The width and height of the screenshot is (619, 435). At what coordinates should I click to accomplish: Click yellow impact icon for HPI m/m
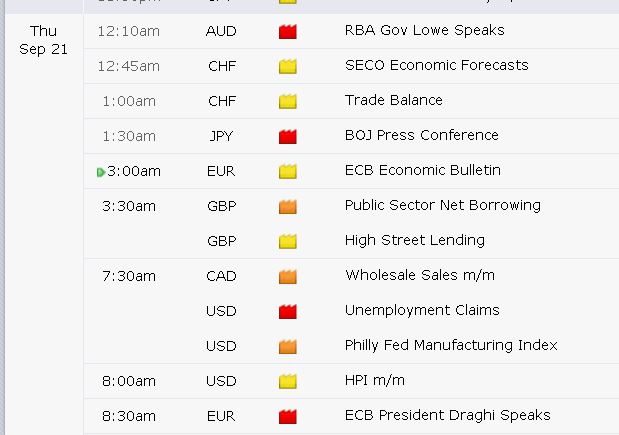coord(288,381)
